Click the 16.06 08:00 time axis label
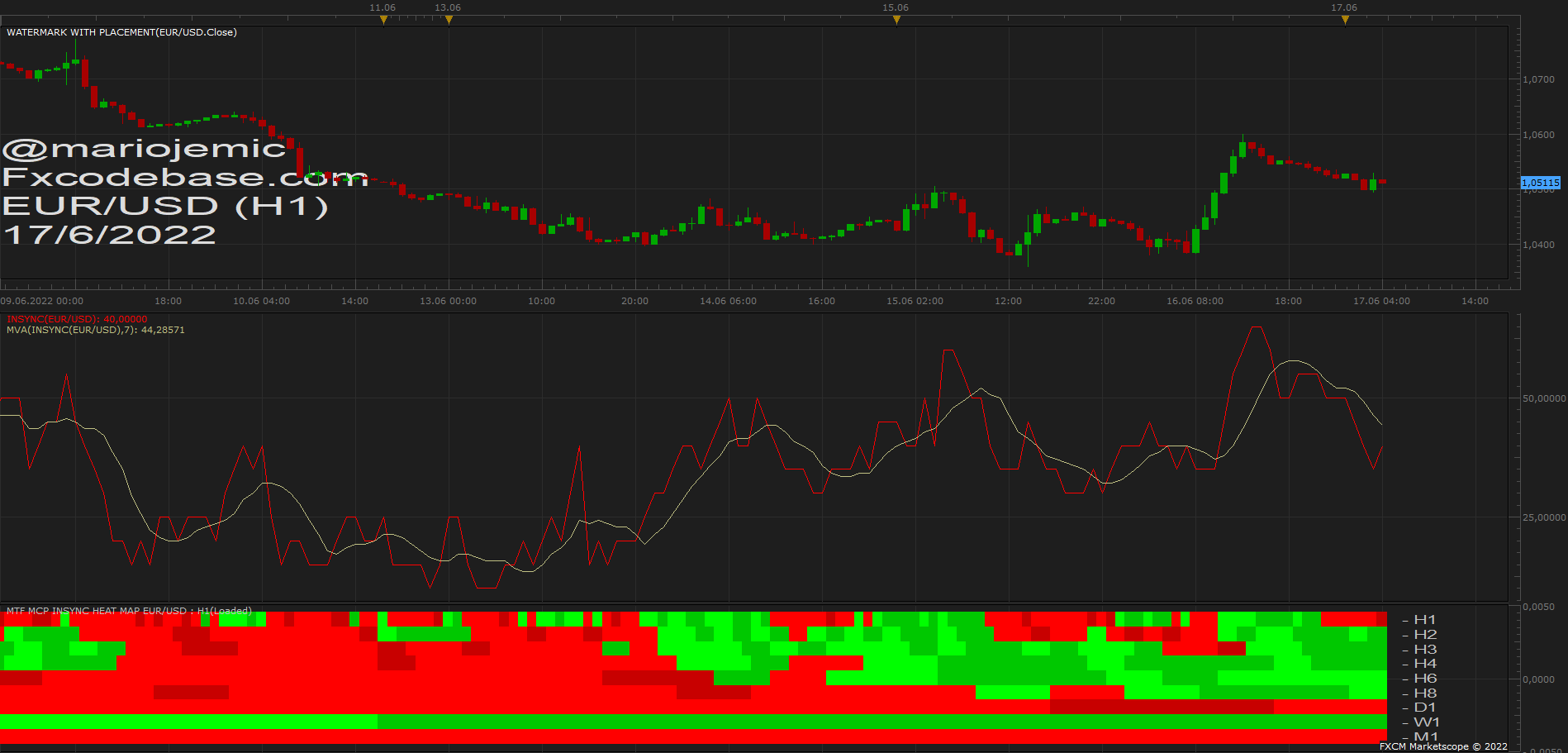Viewport: 1568px width, 753px height. click(1195, 301)
